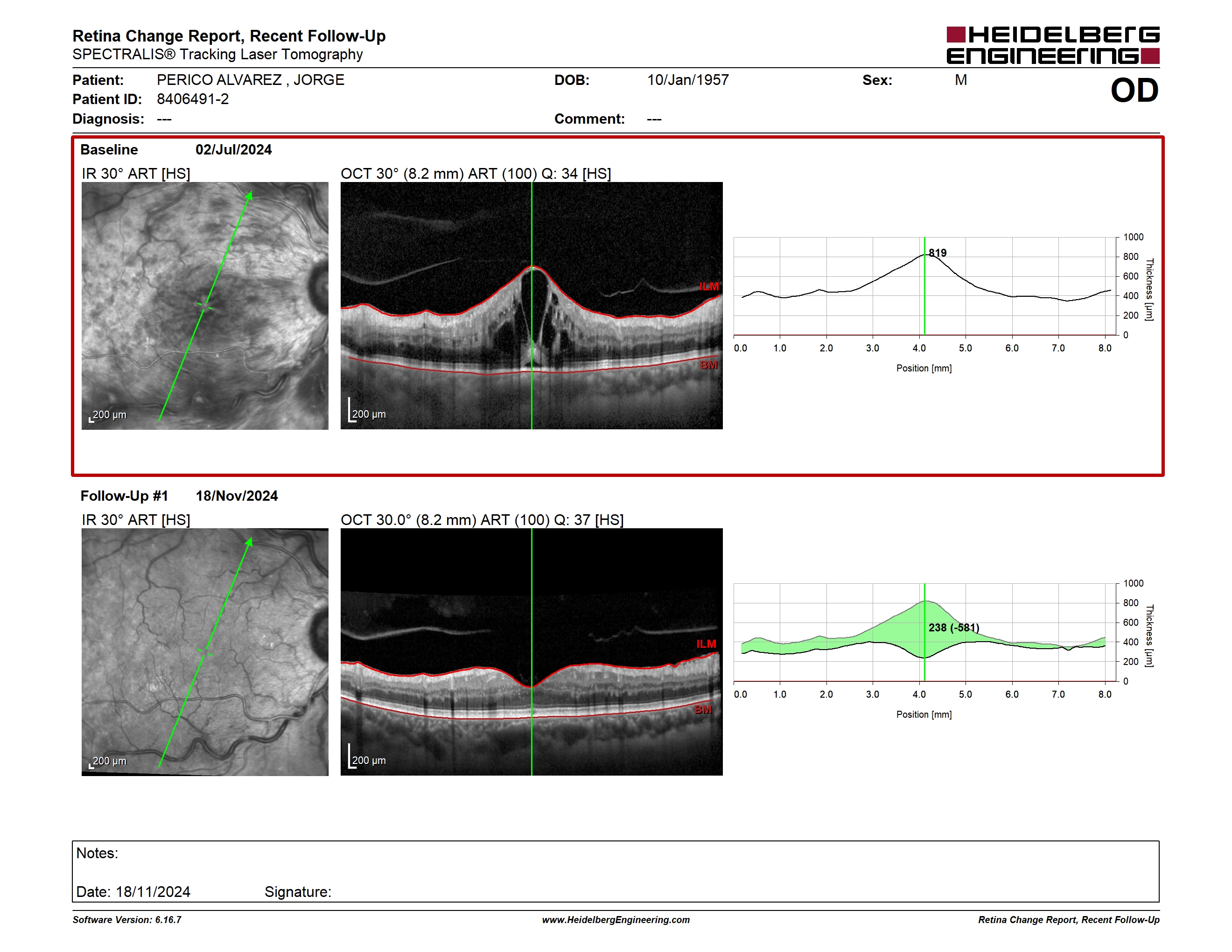Screen dimensions: 1232x952
Task: Open the baseline OCT B-scan image
Action: (532, 306)
